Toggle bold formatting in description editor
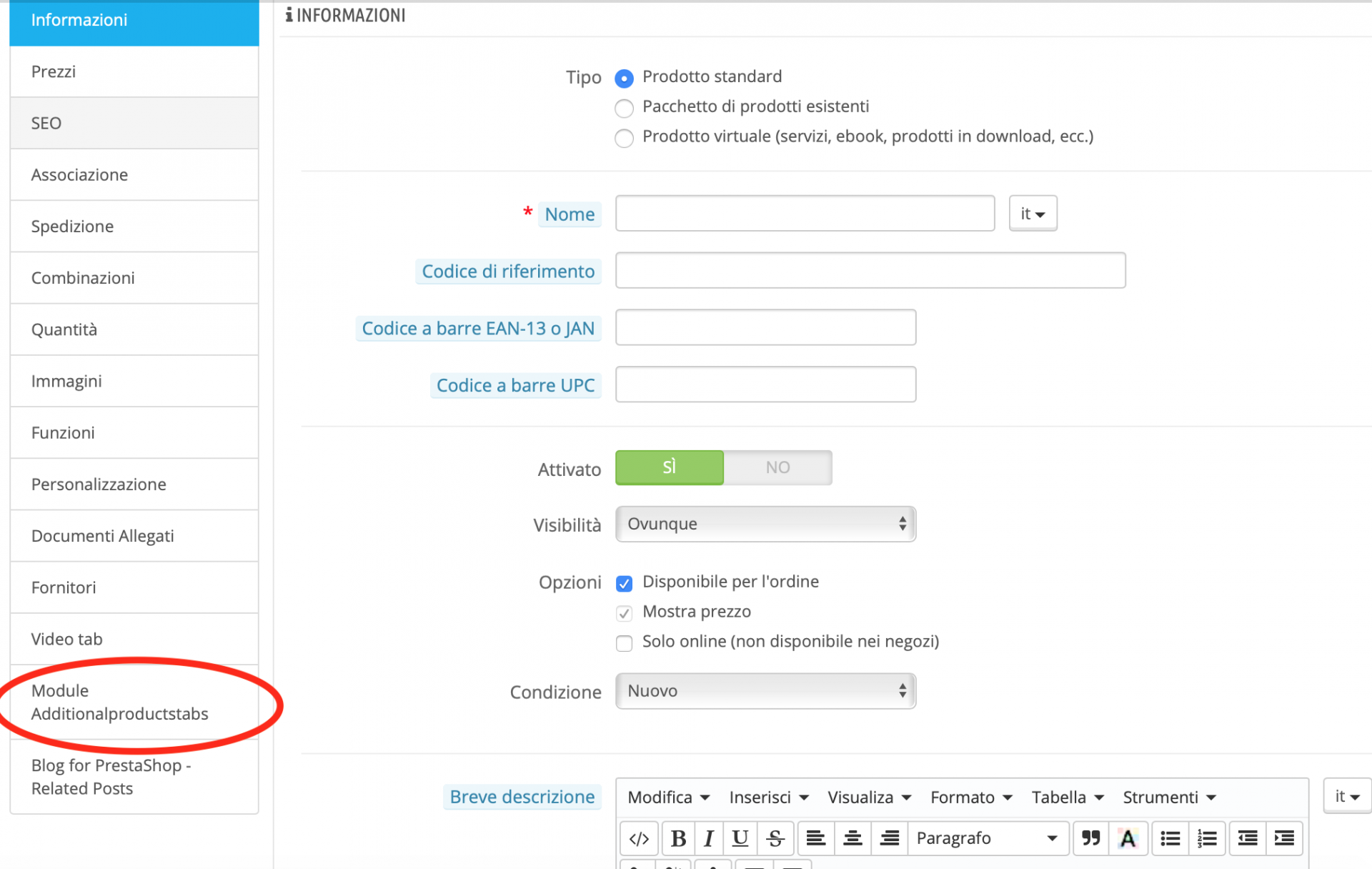The width and height of the screenshot is (1372, 869). click(678, 838)
